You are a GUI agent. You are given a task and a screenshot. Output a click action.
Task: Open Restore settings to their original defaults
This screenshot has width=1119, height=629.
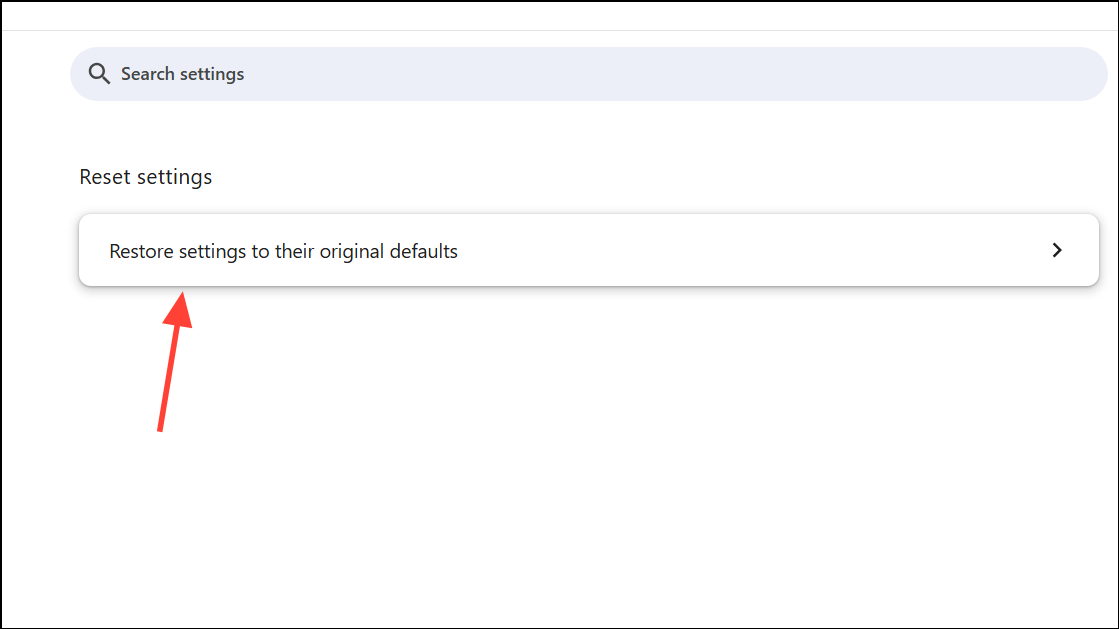[x=283, y=252]
